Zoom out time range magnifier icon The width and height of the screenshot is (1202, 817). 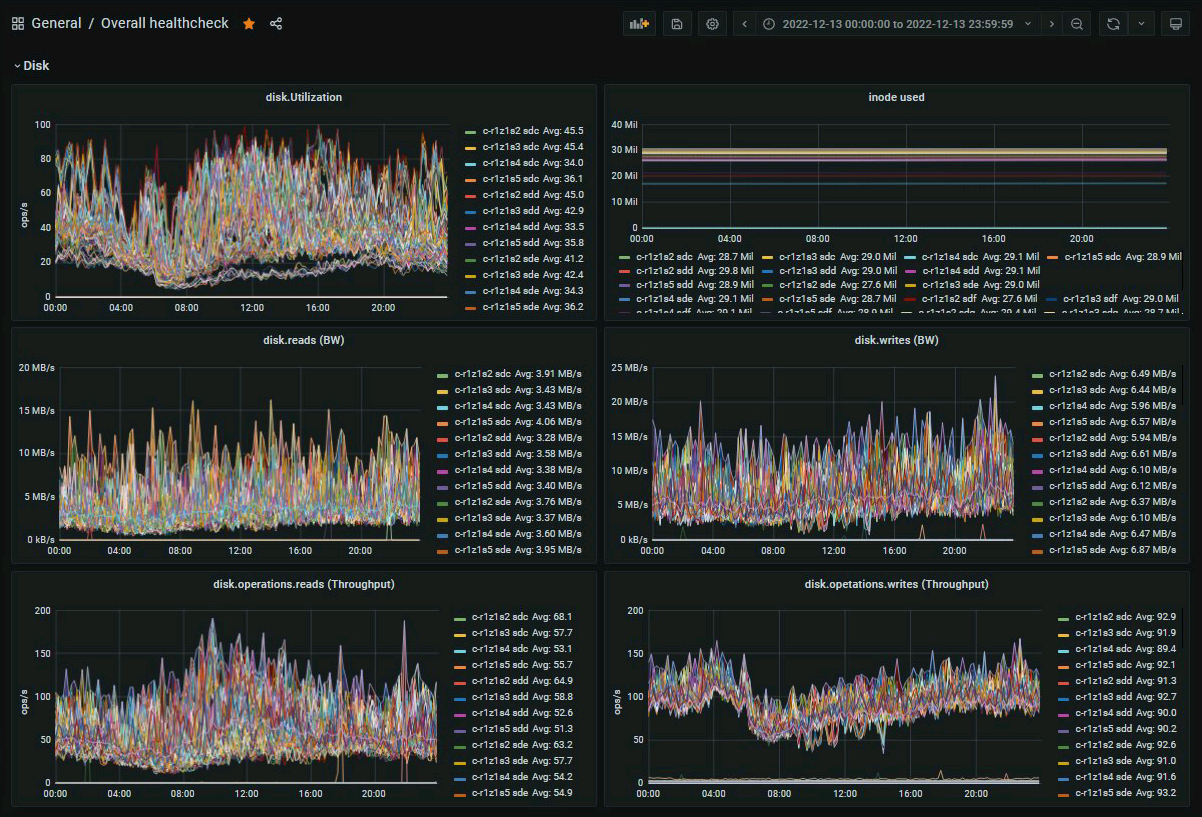(1076, 24)
